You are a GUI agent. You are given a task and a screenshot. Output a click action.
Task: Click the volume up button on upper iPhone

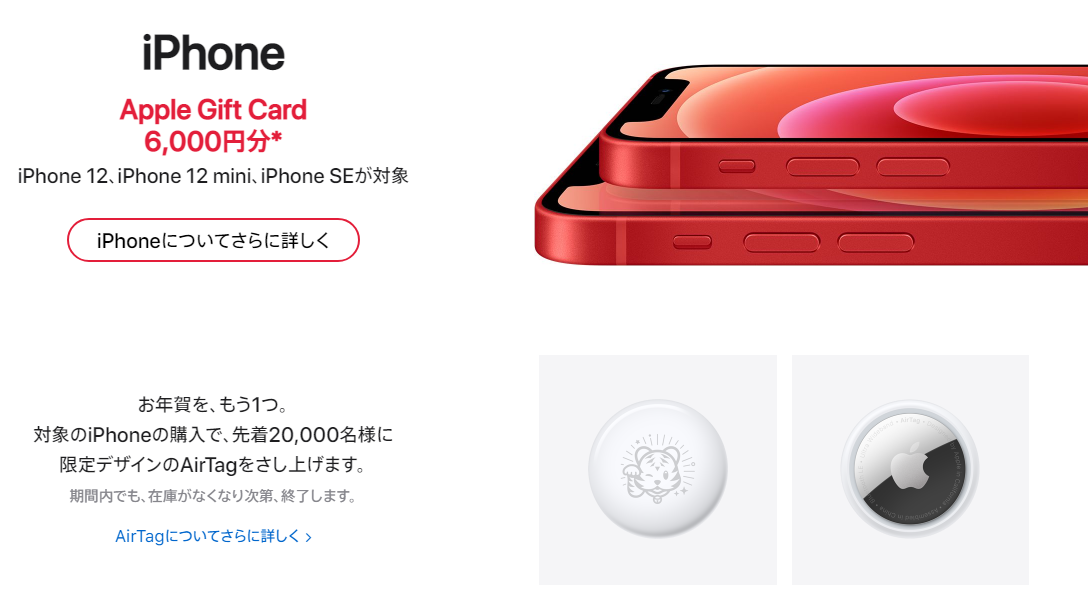pos(822,166)
